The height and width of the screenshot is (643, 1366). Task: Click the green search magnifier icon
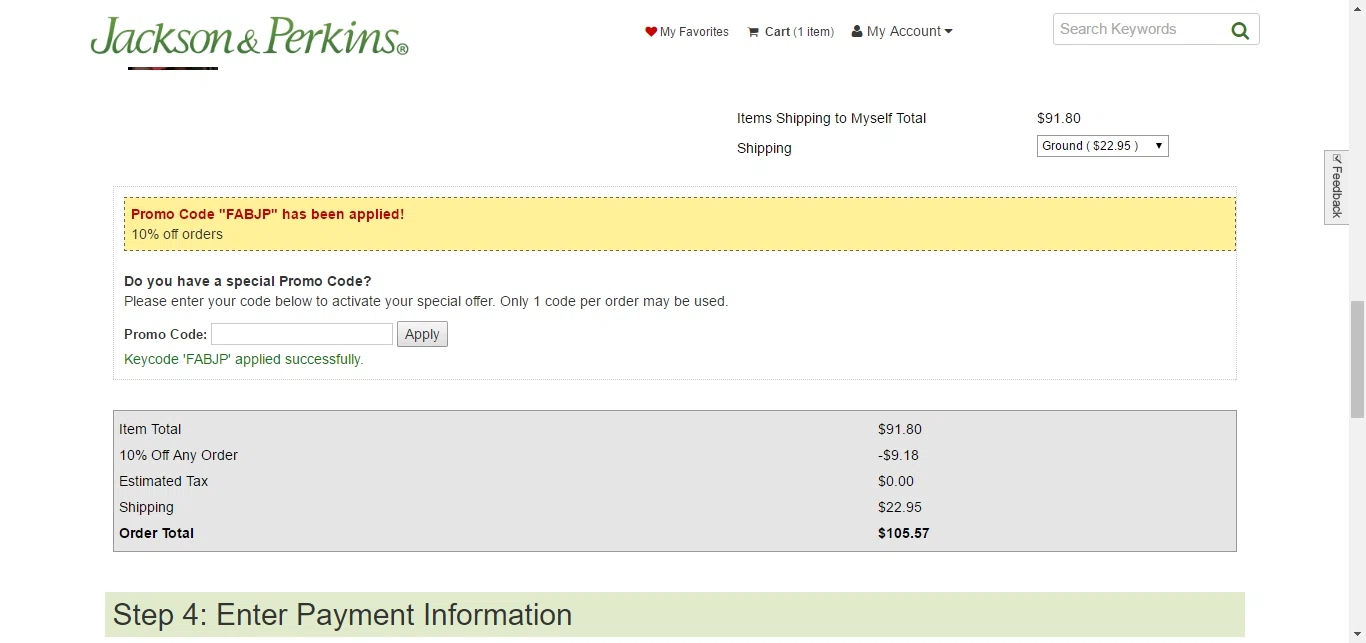tap(1240, 30)
